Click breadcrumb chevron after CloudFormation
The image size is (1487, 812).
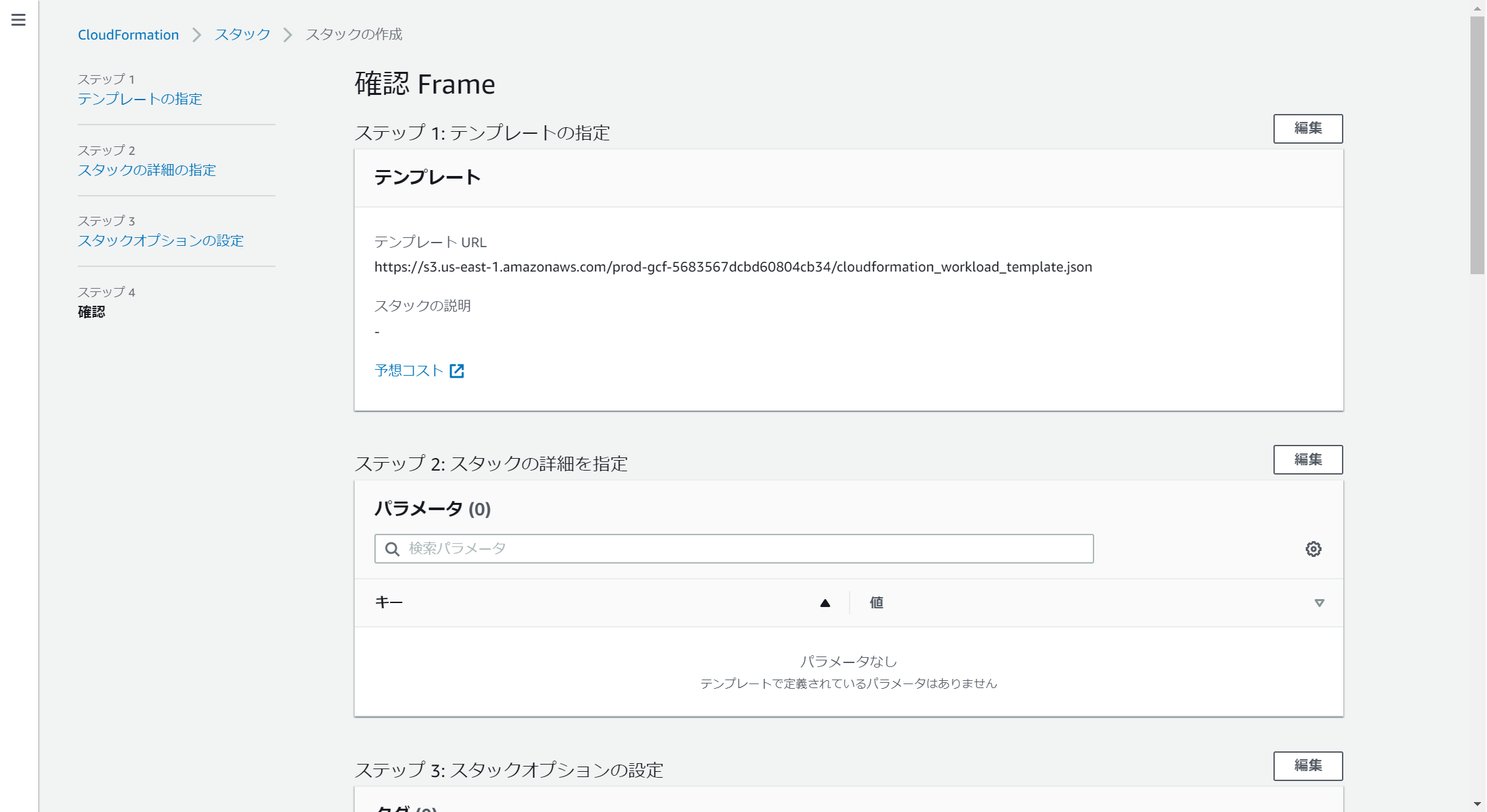click(196, 35)
